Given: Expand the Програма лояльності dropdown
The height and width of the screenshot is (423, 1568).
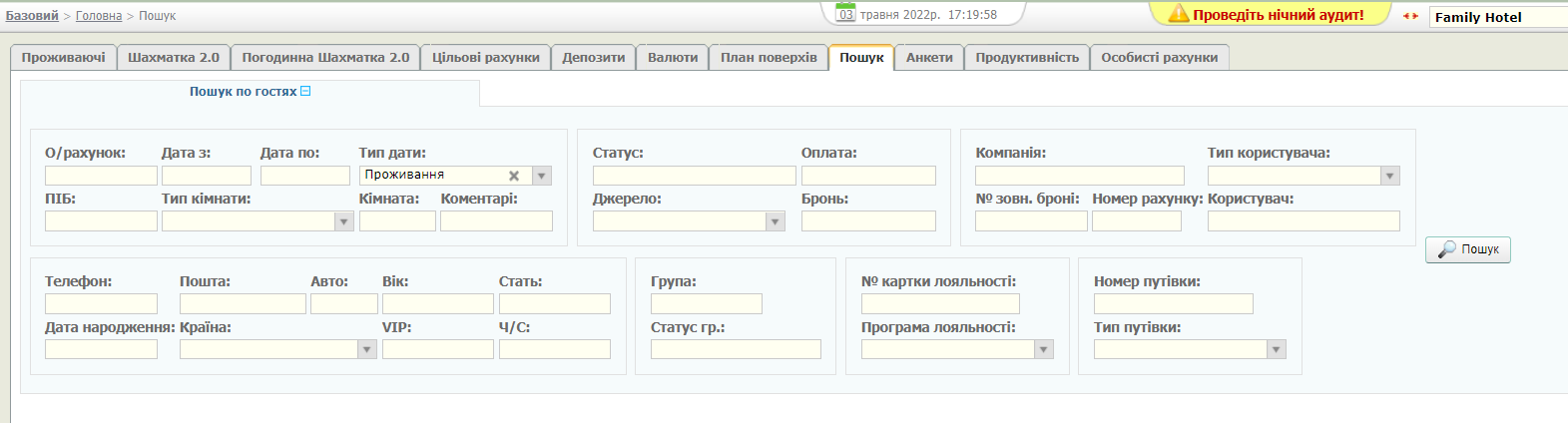Looking at the screenshot, I should (1043, 349).
